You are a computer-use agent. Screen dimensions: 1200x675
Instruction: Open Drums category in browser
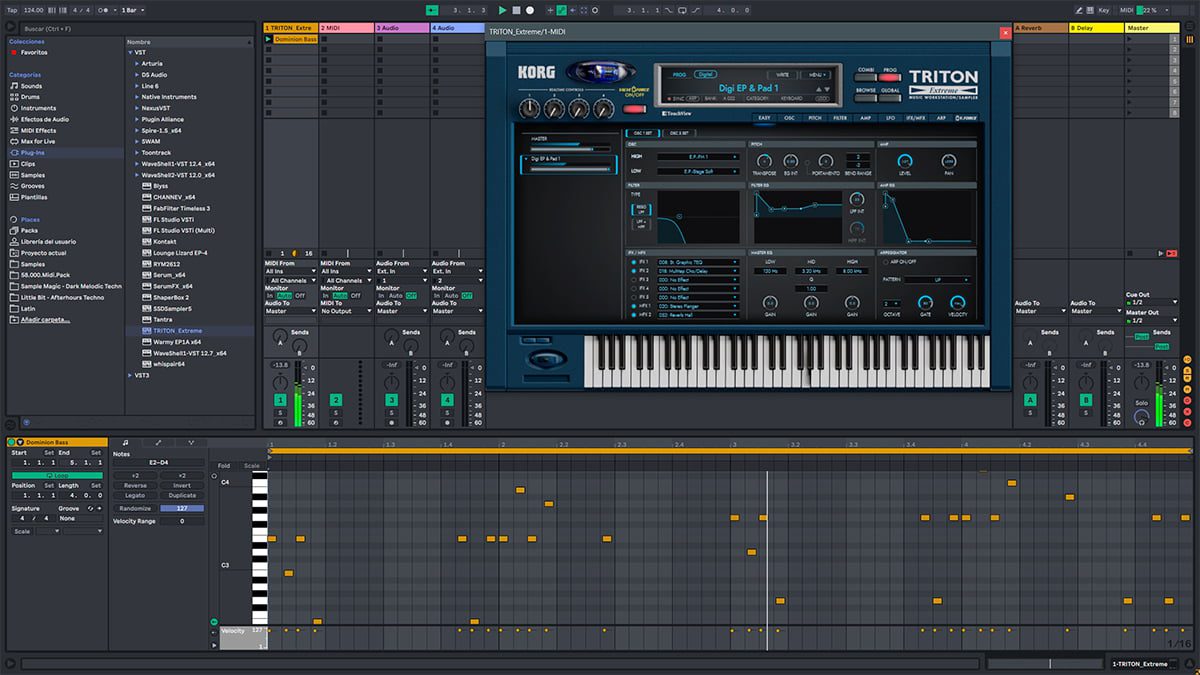[x=31, y=97]
